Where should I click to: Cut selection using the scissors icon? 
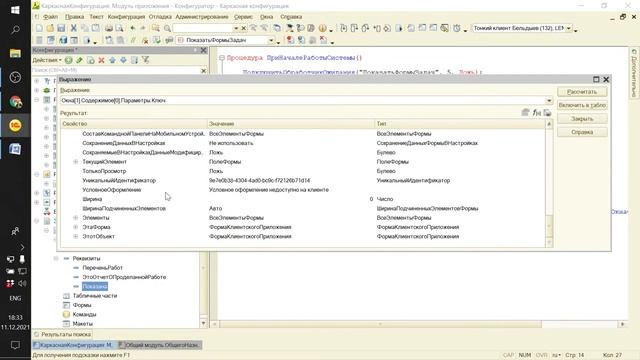[73, 28]
